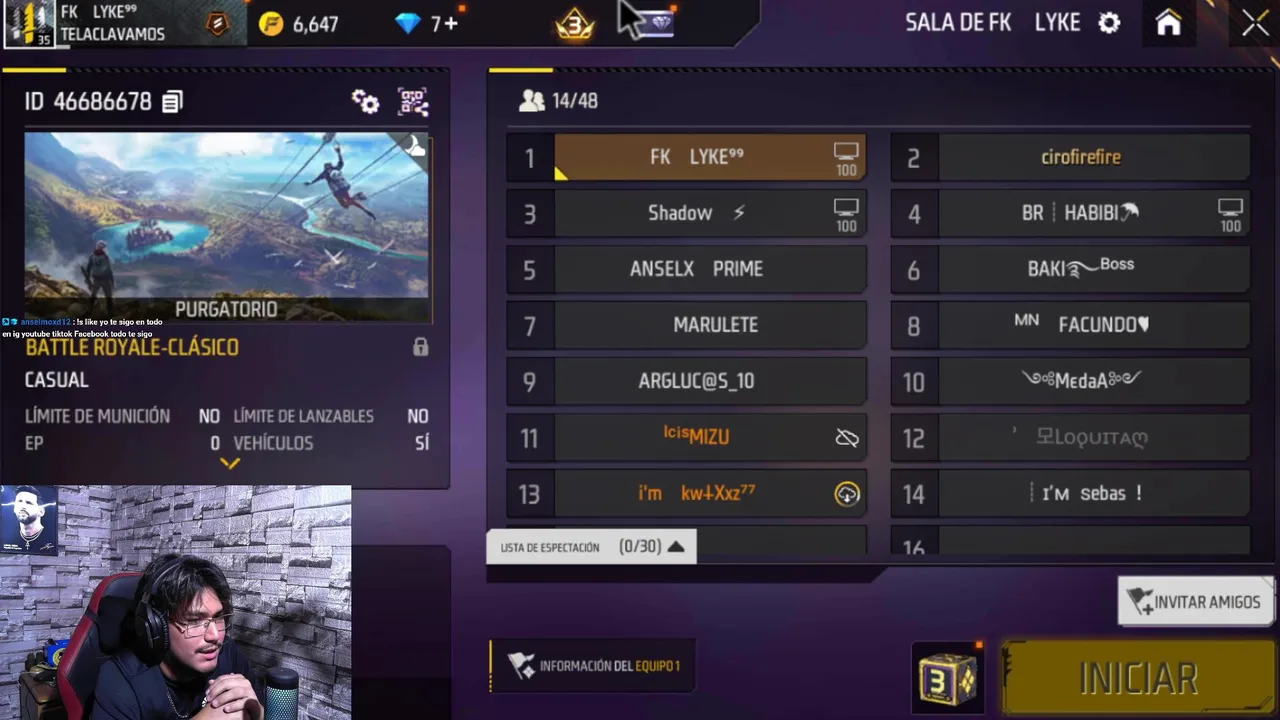Toggle the room password lock icon

[420, 347]
